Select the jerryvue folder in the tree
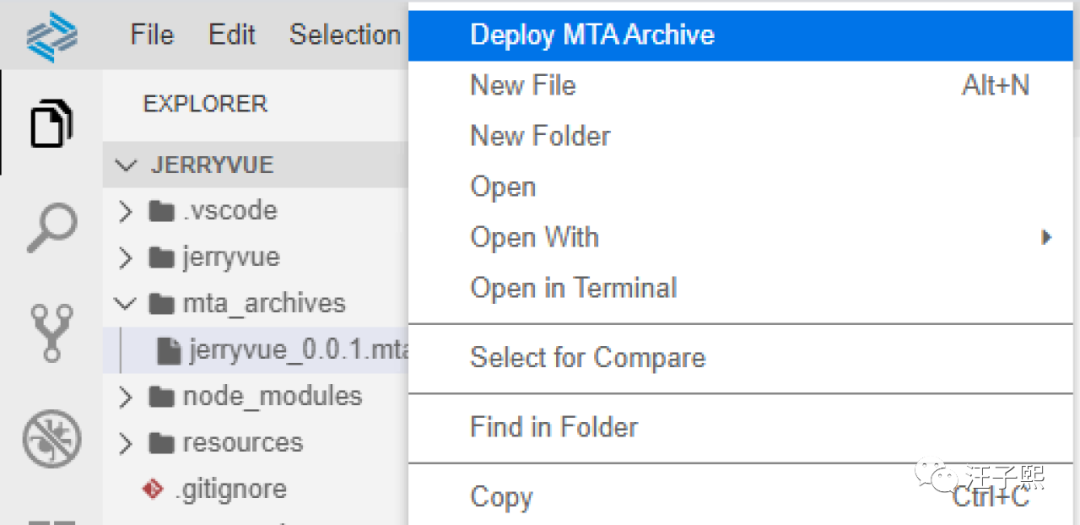The height and width of the screenshot is (525, 1080). [230, 258]
